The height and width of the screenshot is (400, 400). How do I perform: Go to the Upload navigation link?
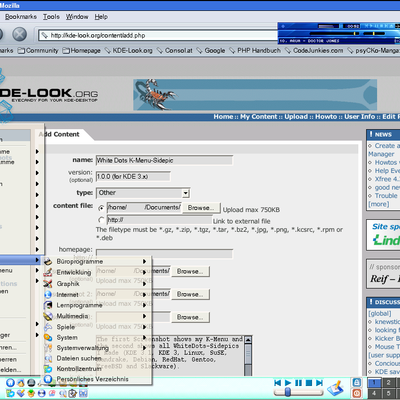(296, 117)
